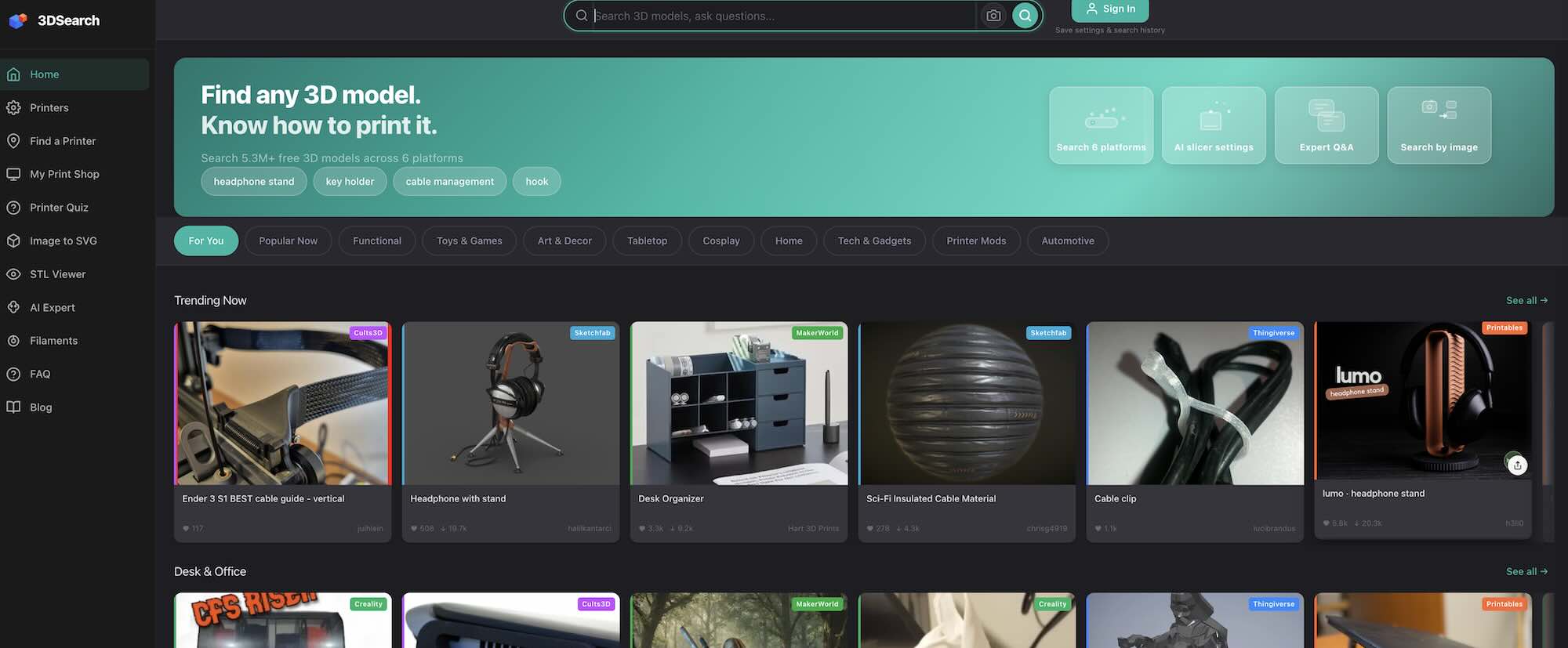Open STL Viewer eye icon in sidebar
1568x648 pixels.
(x=13, y=274)
